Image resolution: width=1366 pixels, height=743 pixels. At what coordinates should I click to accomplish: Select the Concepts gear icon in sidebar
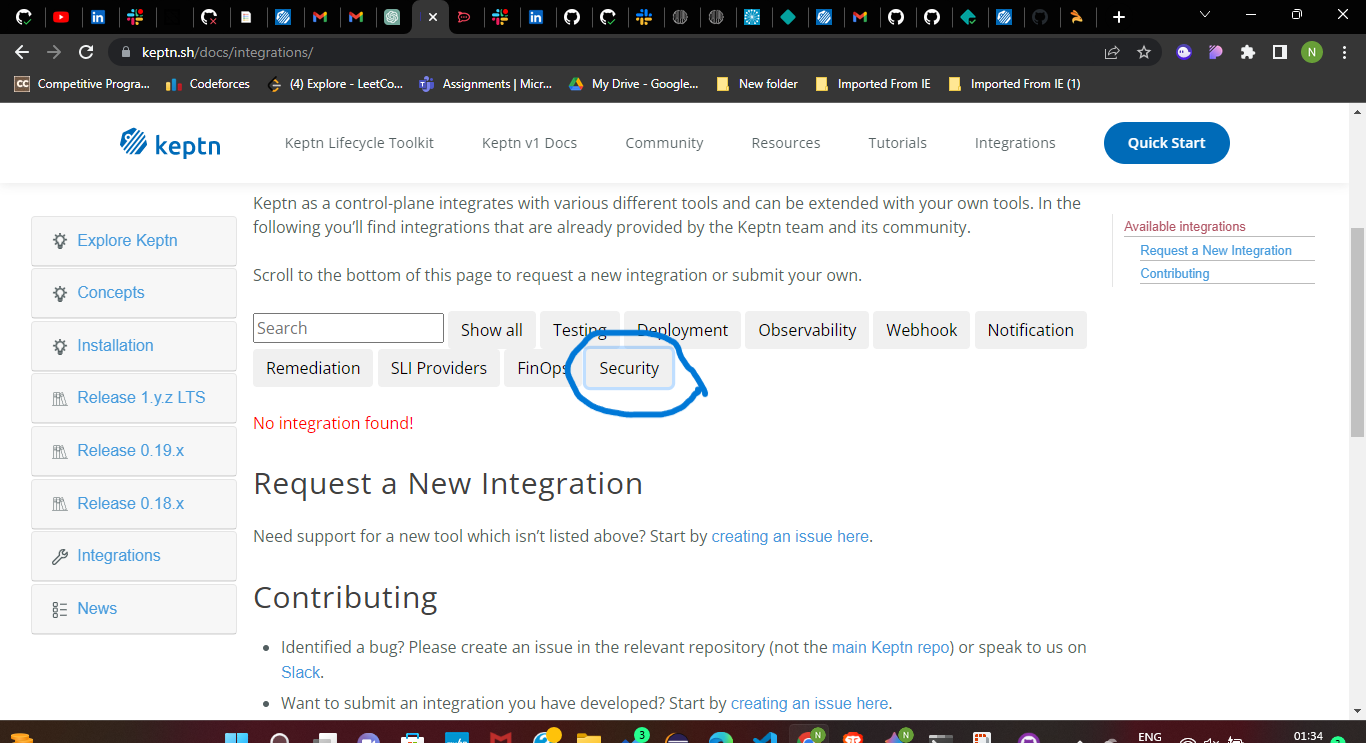[x=60, y=292]
